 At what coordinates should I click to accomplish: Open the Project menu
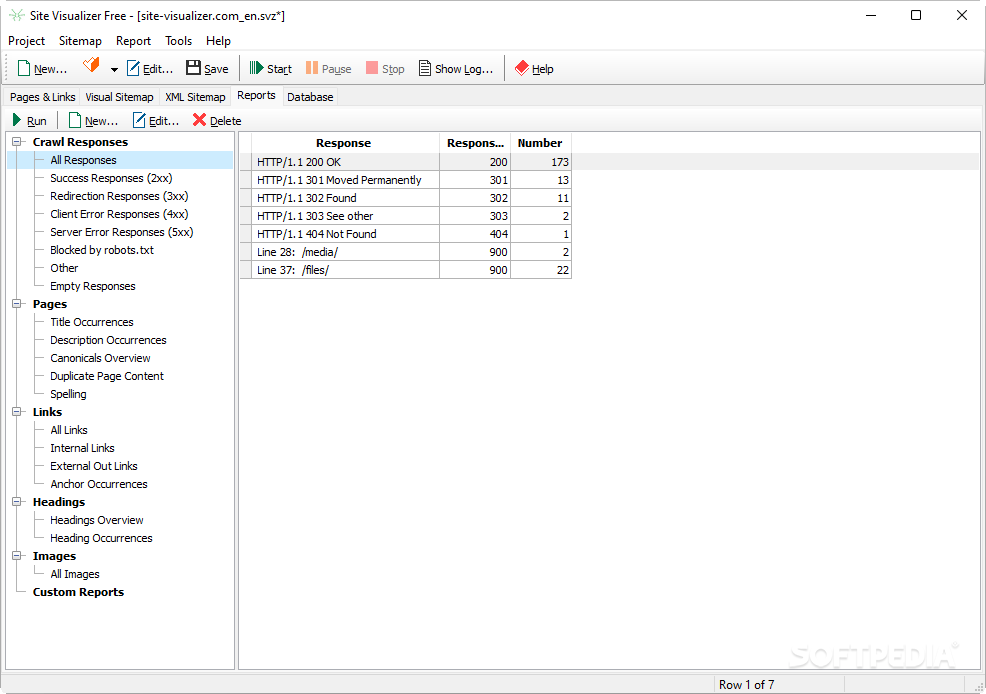coord(26,41)
